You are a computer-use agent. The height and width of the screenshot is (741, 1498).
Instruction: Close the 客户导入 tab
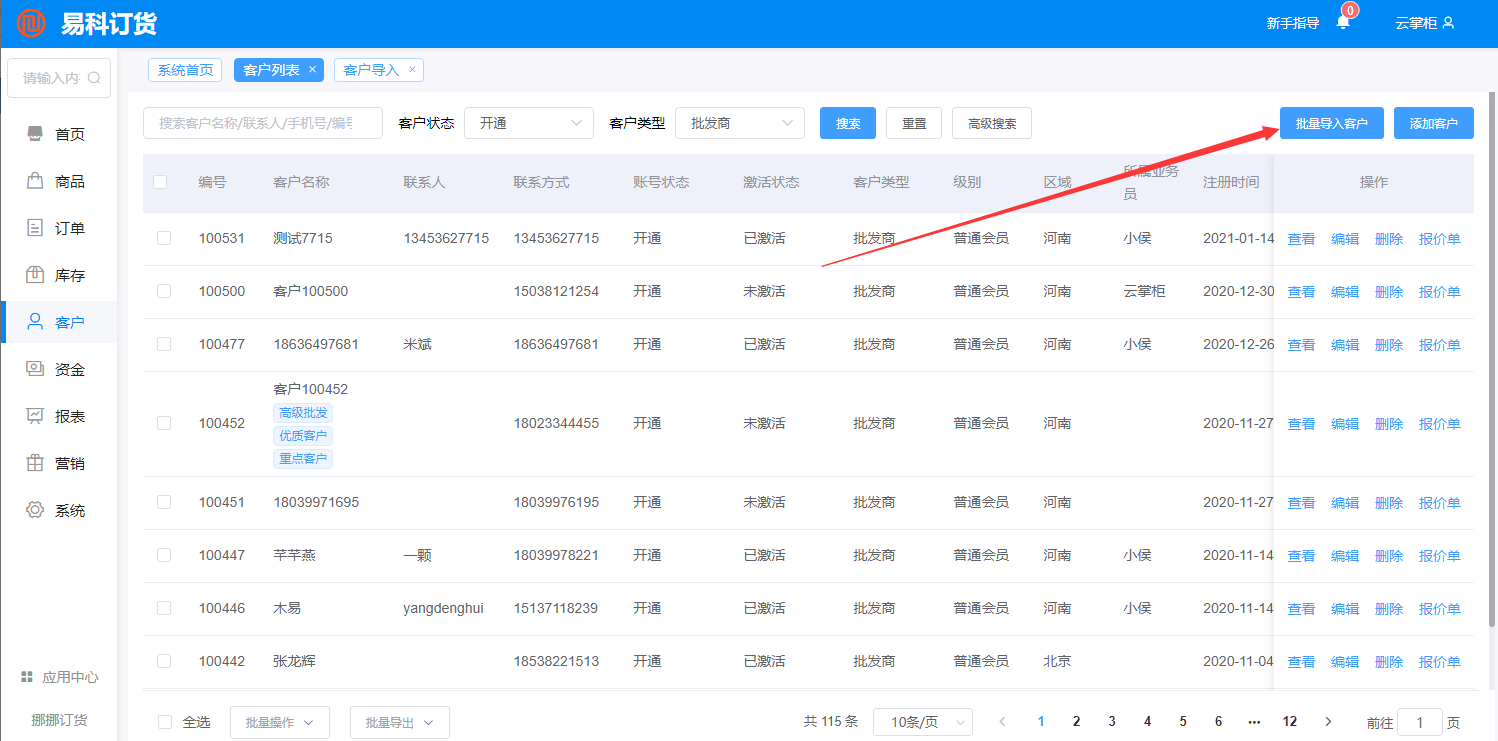click(x=412, y=69)
